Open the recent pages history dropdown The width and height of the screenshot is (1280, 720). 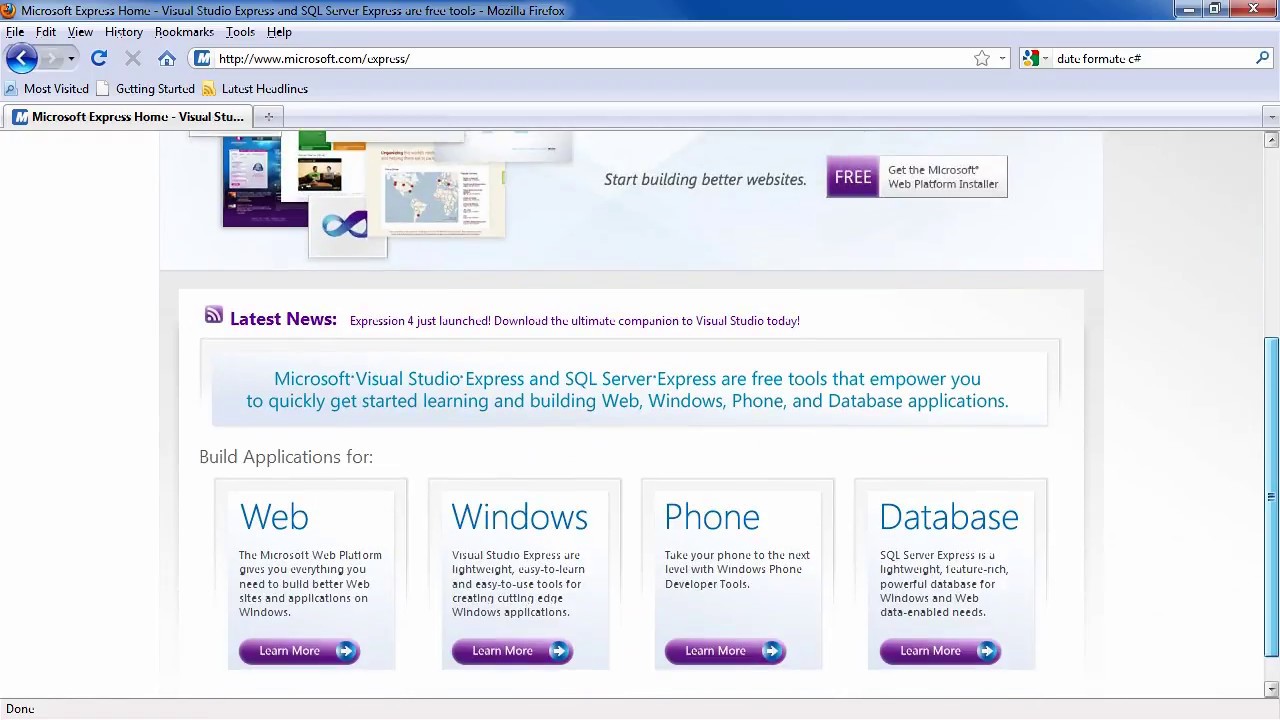coord(71,59)
